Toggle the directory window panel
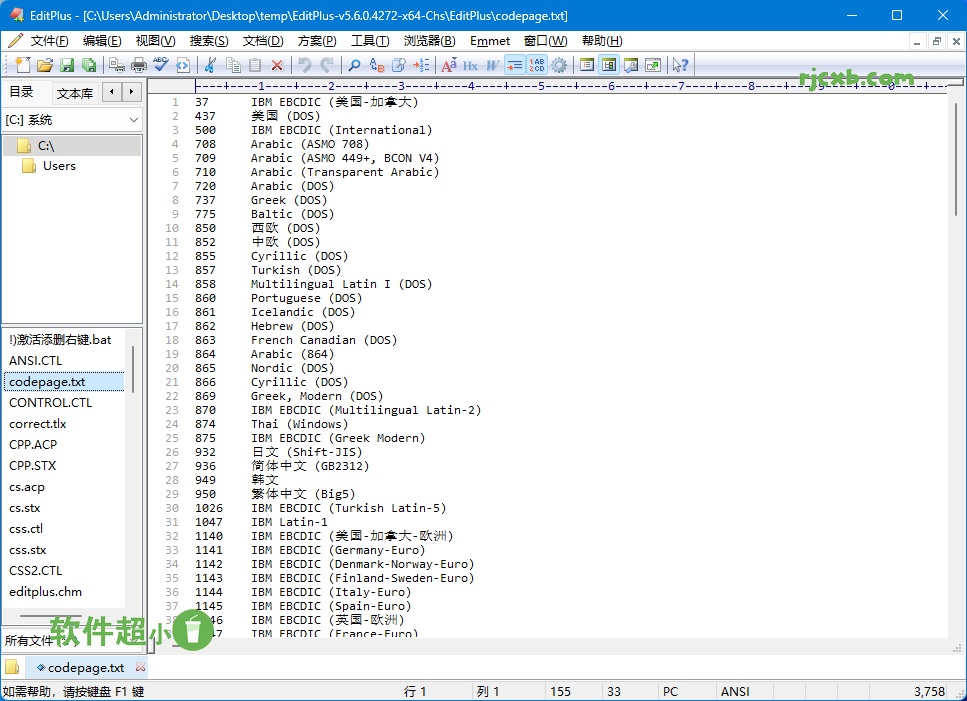 pyautogui.click(x=609, y=64)
